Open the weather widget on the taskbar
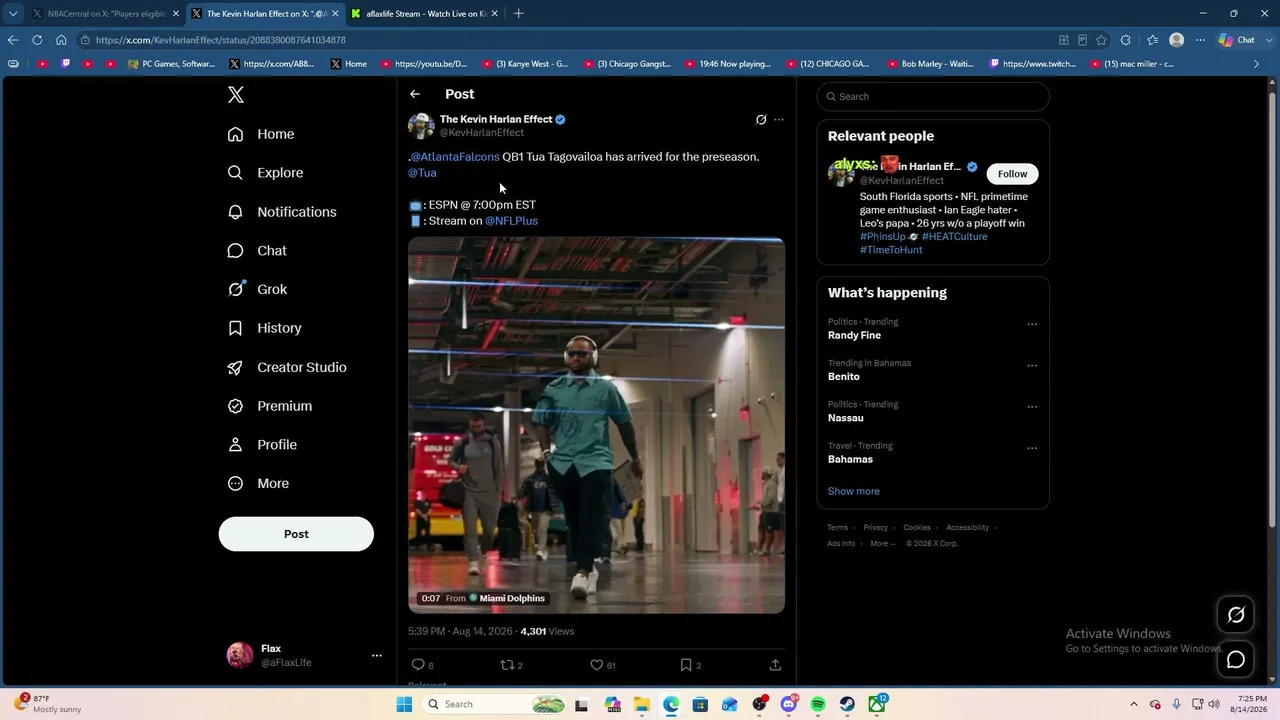Screen dimensions: 1280x720 (49, 704)
